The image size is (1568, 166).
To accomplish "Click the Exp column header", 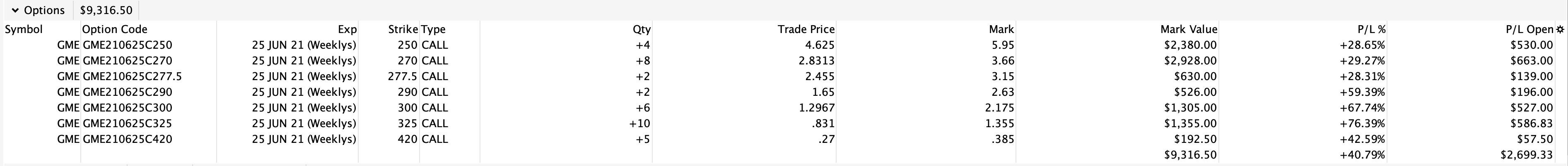I will point(347,29).
